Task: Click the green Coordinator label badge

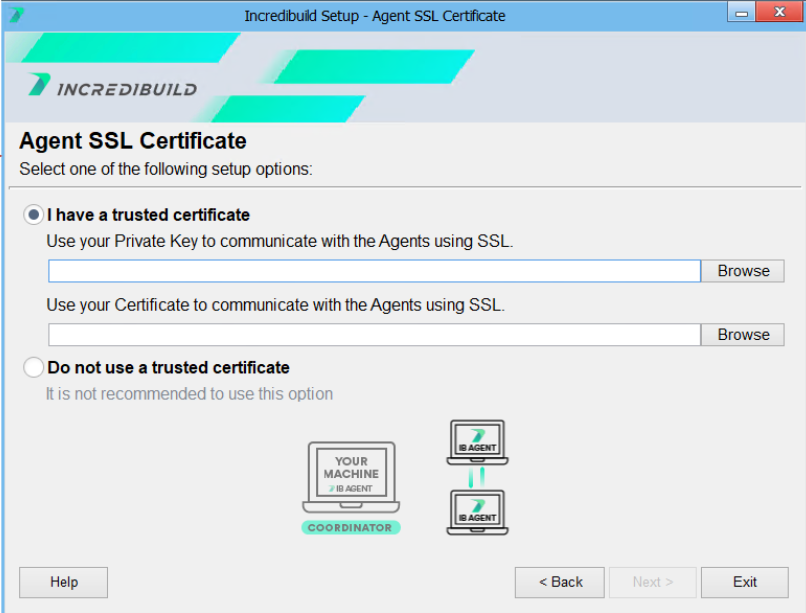Action: click(350, 527)
